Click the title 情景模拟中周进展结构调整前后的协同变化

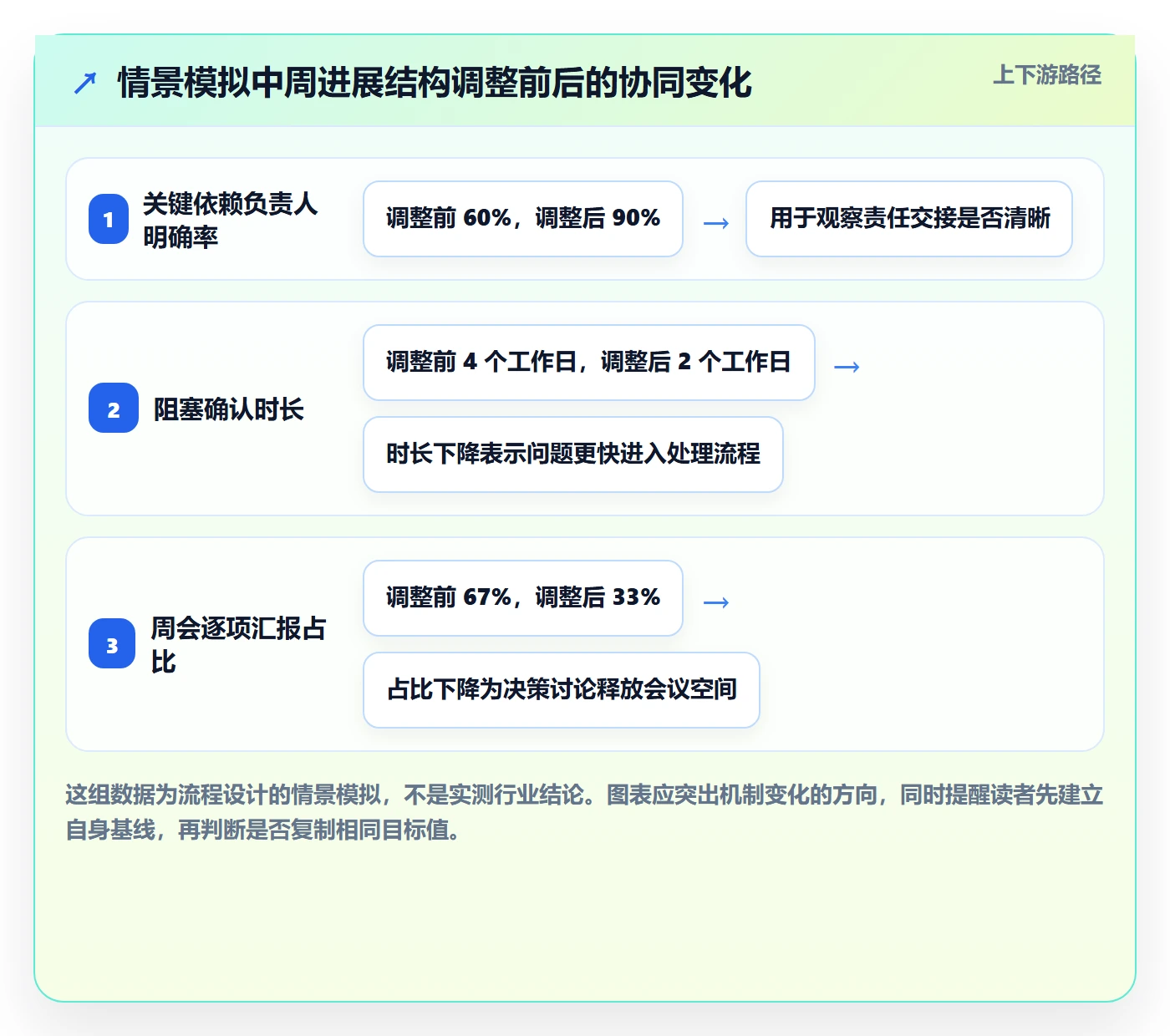coord(435,83)
